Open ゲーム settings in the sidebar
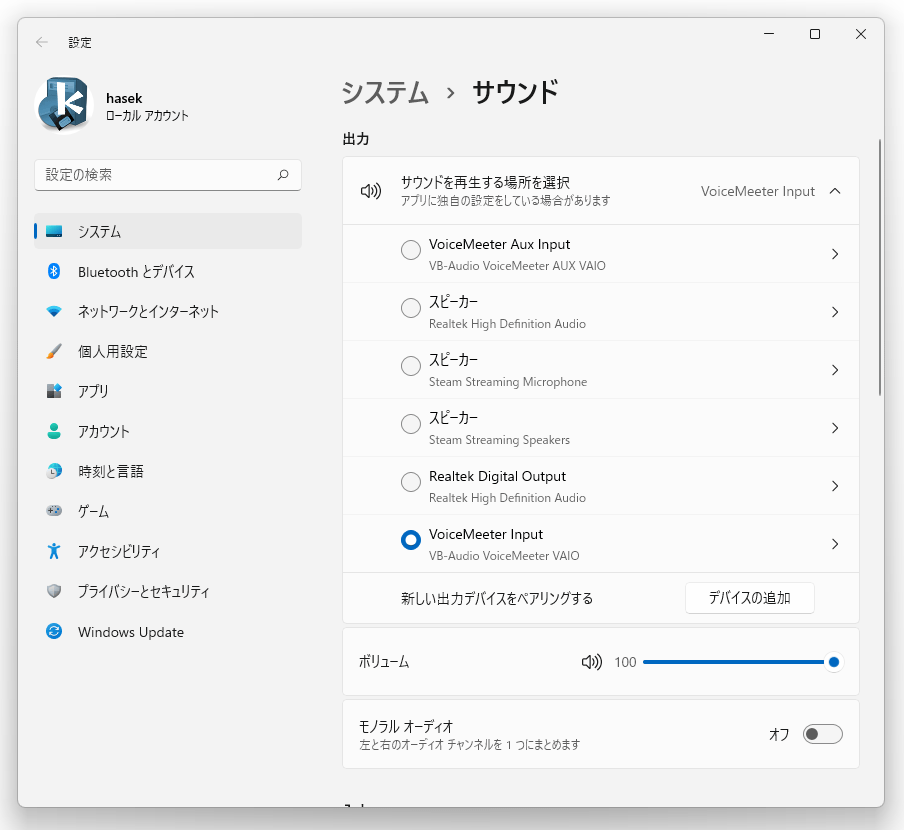The width and height of the screenshot is (904, 830). [x=168, y=511]
